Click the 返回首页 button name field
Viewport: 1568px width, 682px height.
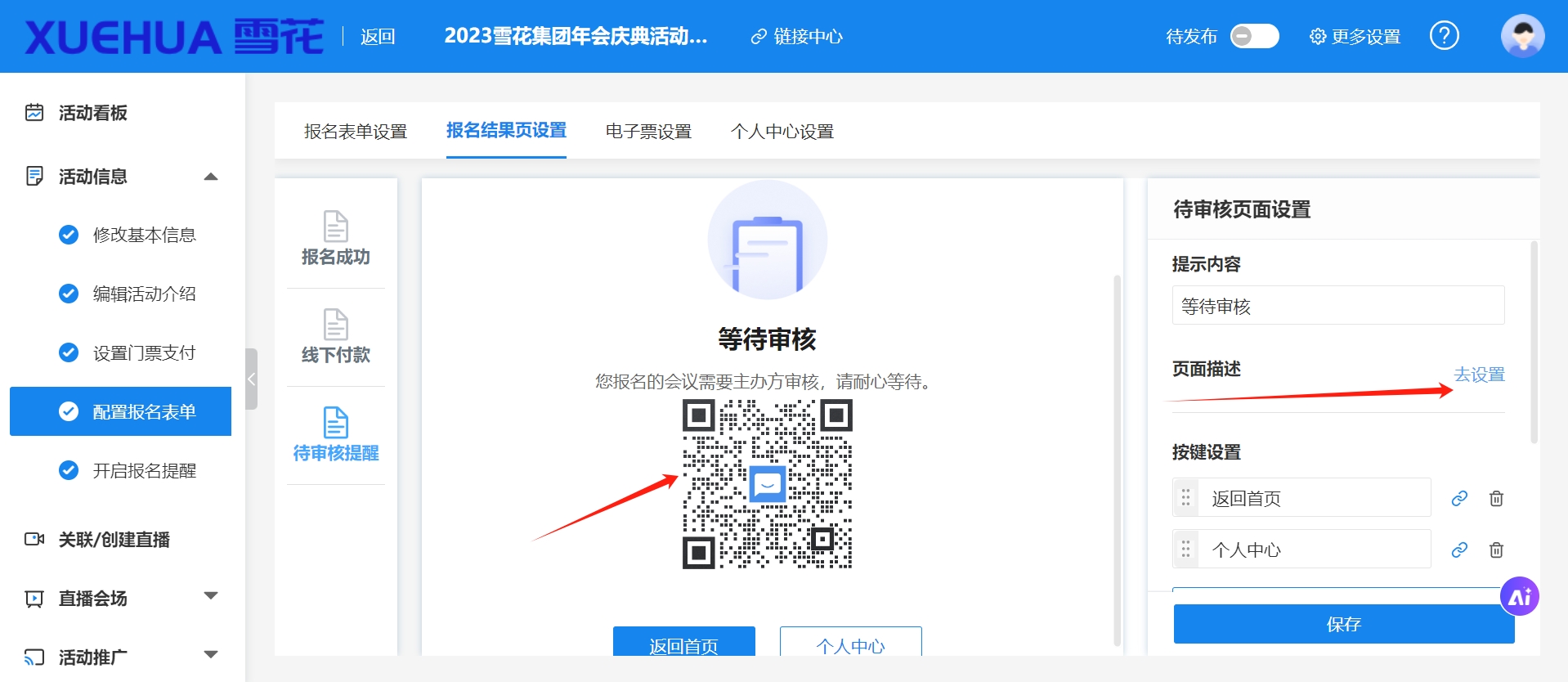click(x=1315, y=498)
